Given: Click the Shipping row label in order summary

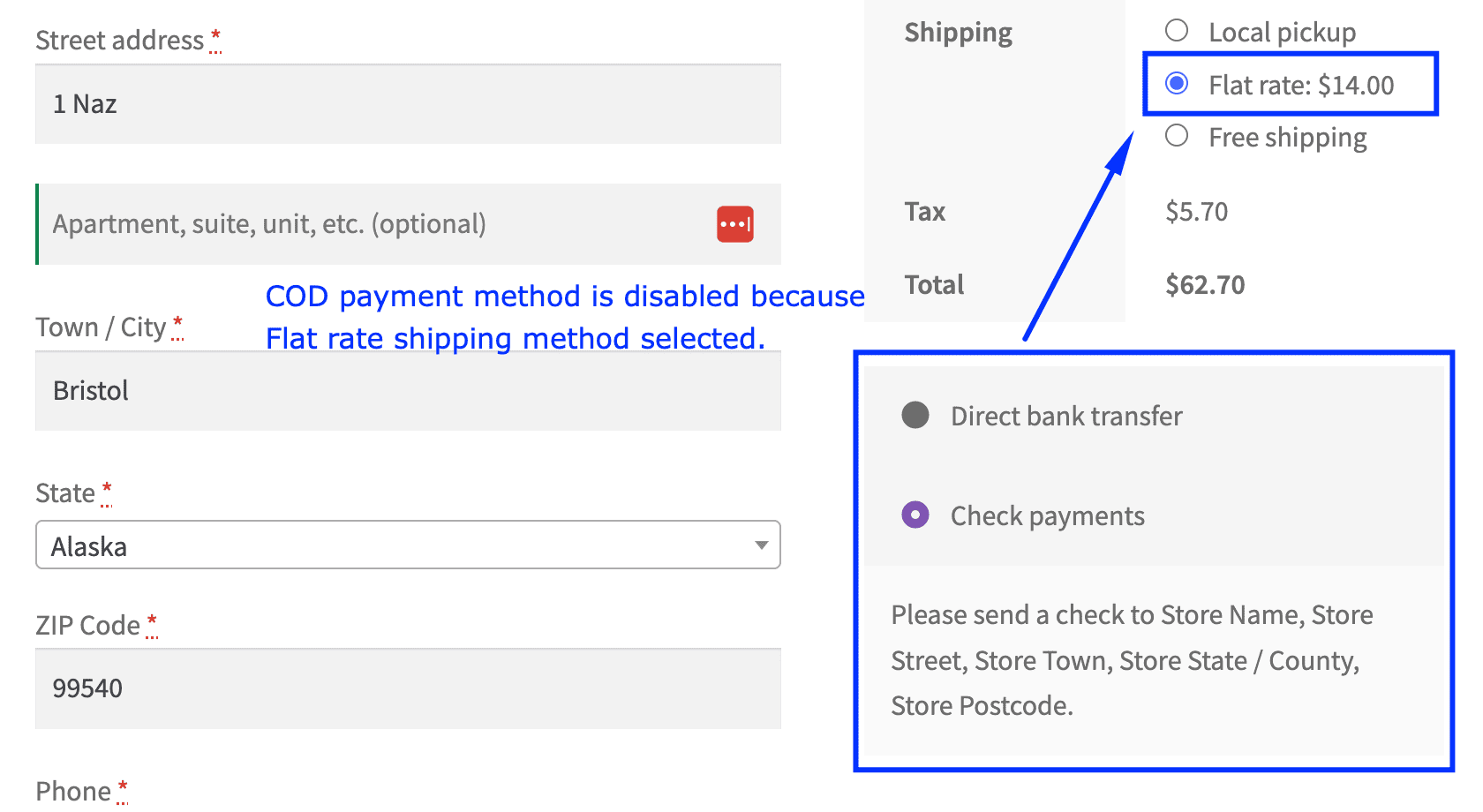Looking at the screenshot, I should click(x=958, y=32).
